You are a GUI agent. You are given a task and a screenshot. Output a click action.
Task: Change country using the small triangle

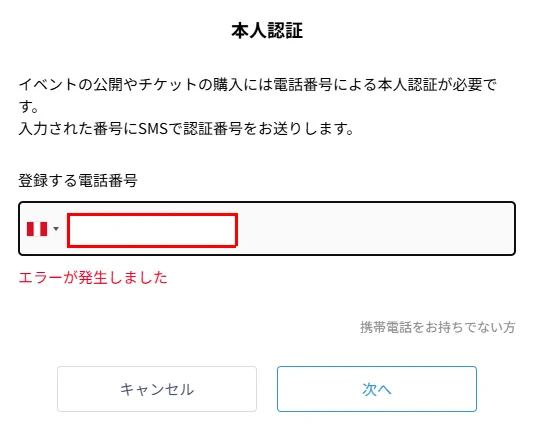click(x=56, y=229)
